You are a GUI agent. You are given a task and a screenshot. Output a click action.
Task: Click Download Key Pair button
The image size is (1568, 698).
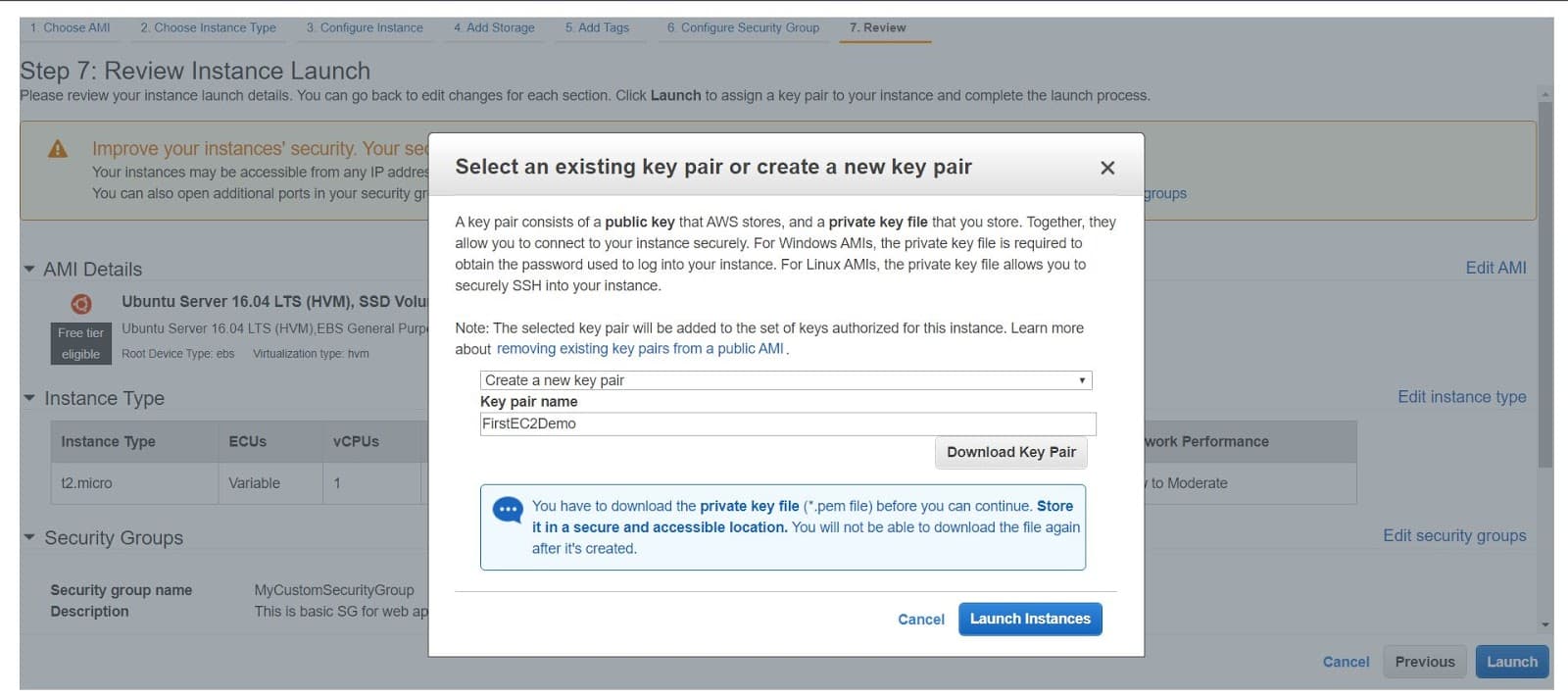tap(1011, 452)
